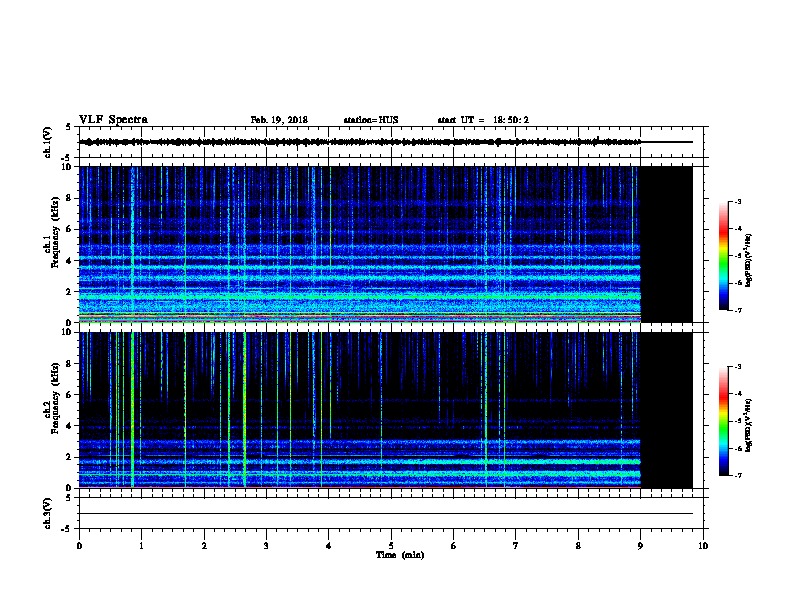
Task: Click time axis tick label '10'
Action: click(703, 545)
